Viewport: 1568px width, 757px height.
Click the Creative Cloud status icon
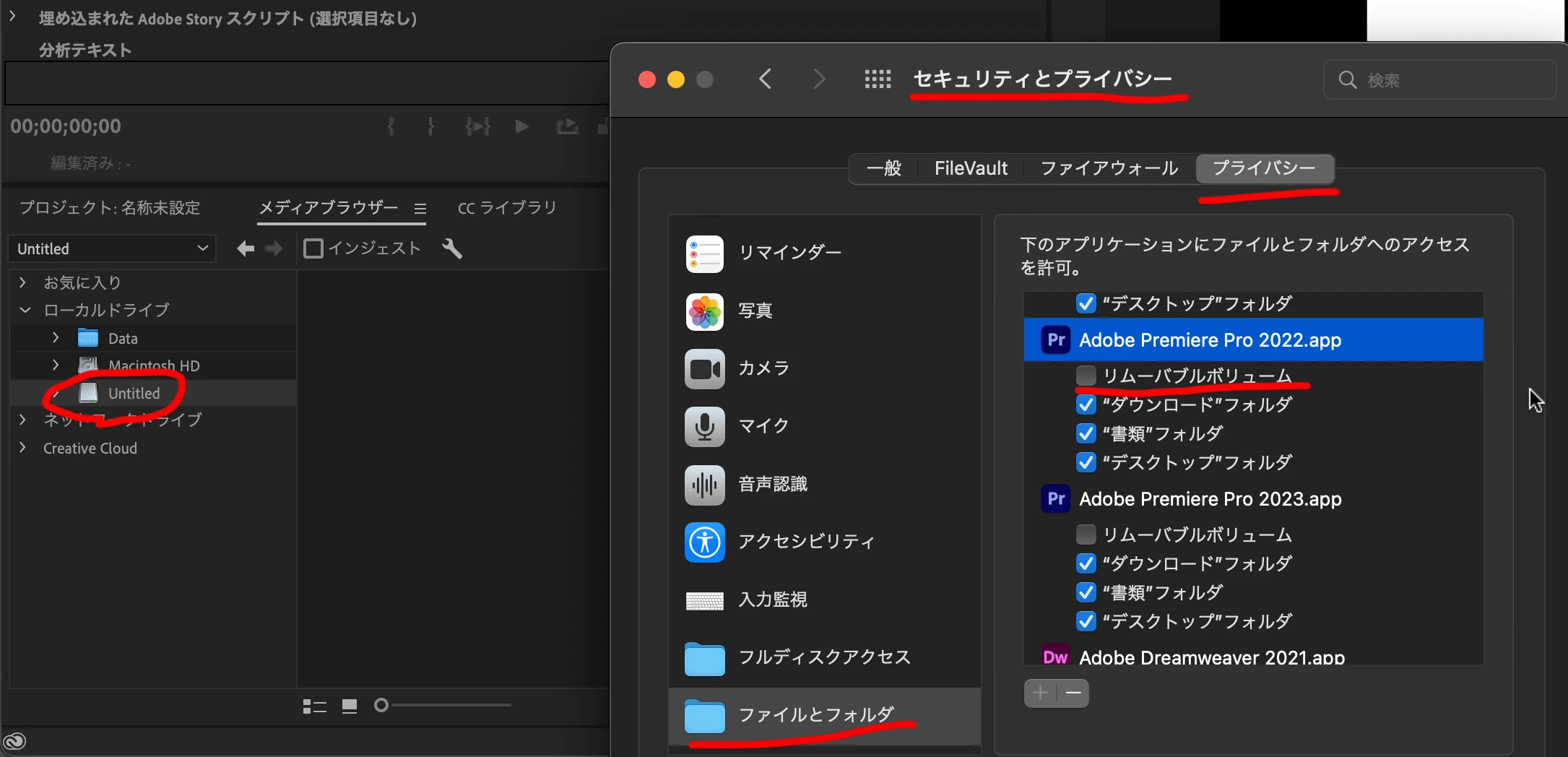[14, 741]
